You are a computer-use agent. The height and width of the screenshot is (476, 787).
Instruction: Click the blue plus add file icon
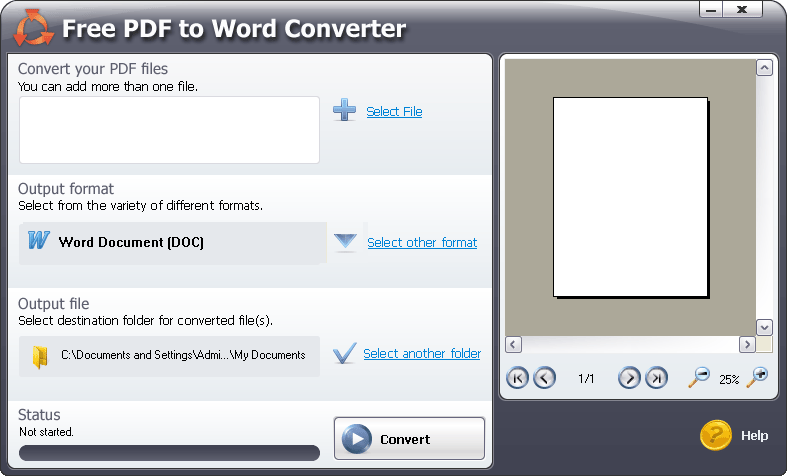[x=344, y=111]
